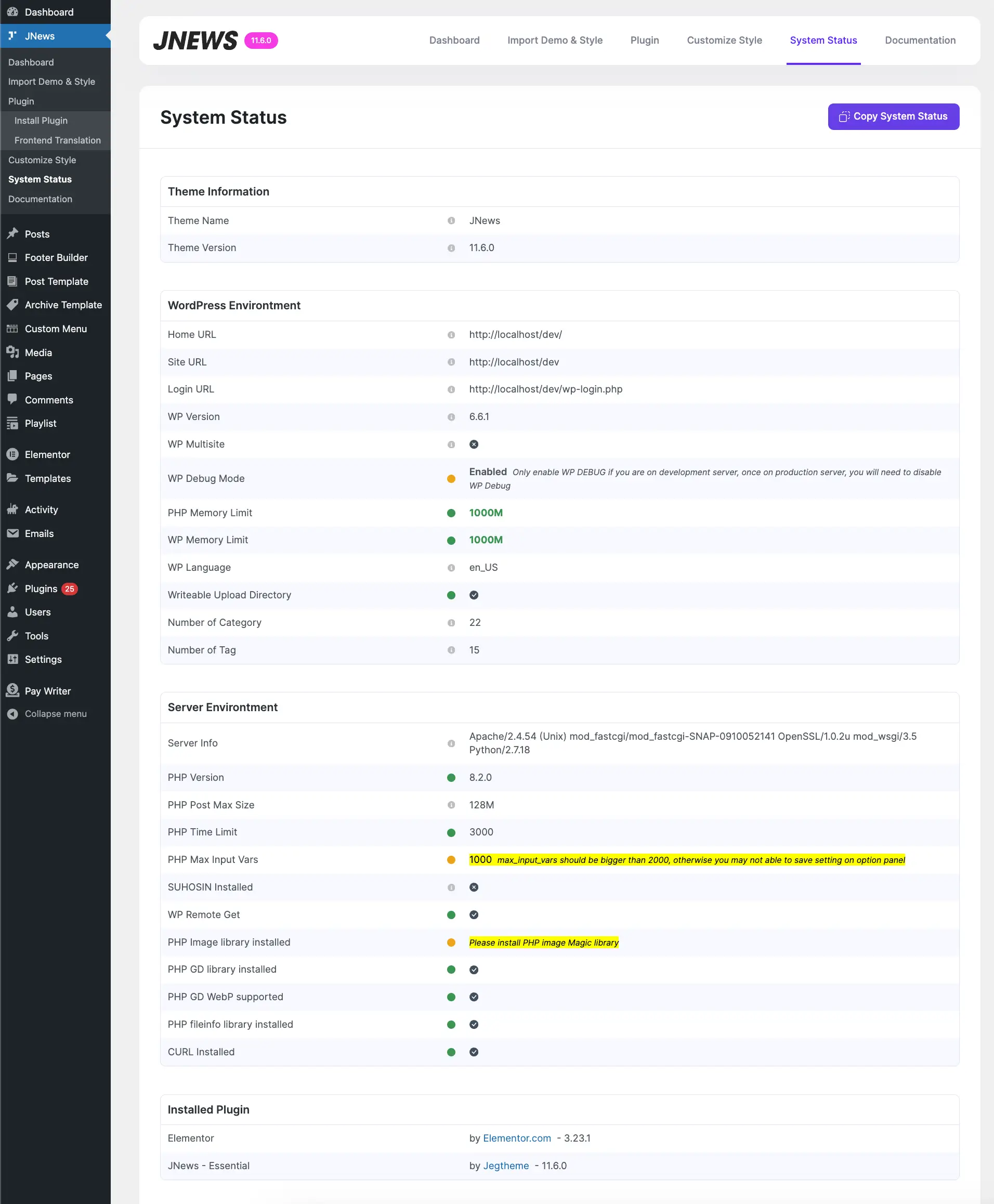Click the info icon beside Theme Version
Image resolution: width=994 pixels, height=1204 pixels.
[451, 248]
